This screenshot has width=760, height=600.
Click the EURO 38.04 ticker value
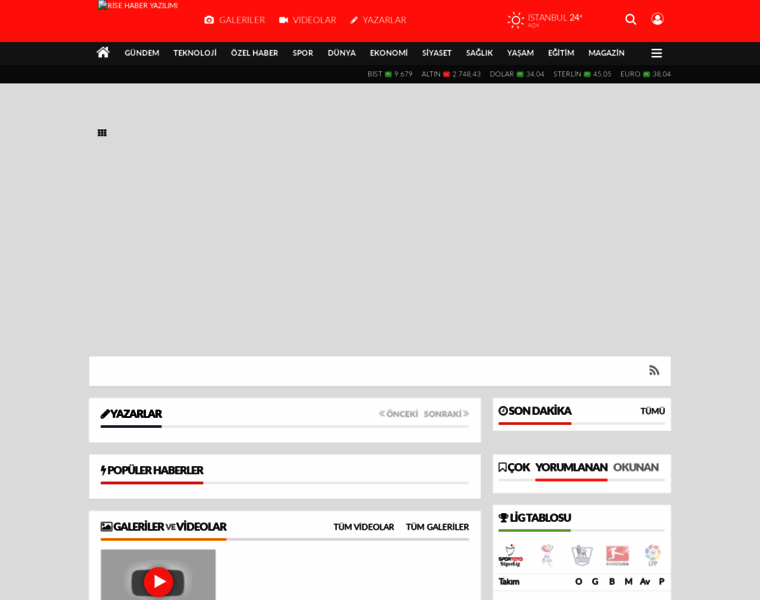[x=645, y=74]
